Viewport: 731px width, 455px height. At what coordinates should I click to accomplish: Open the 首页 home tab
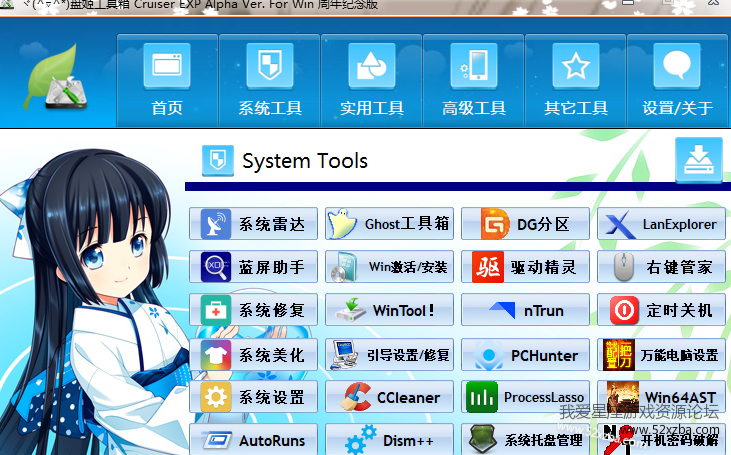click(x=166, y=80)
